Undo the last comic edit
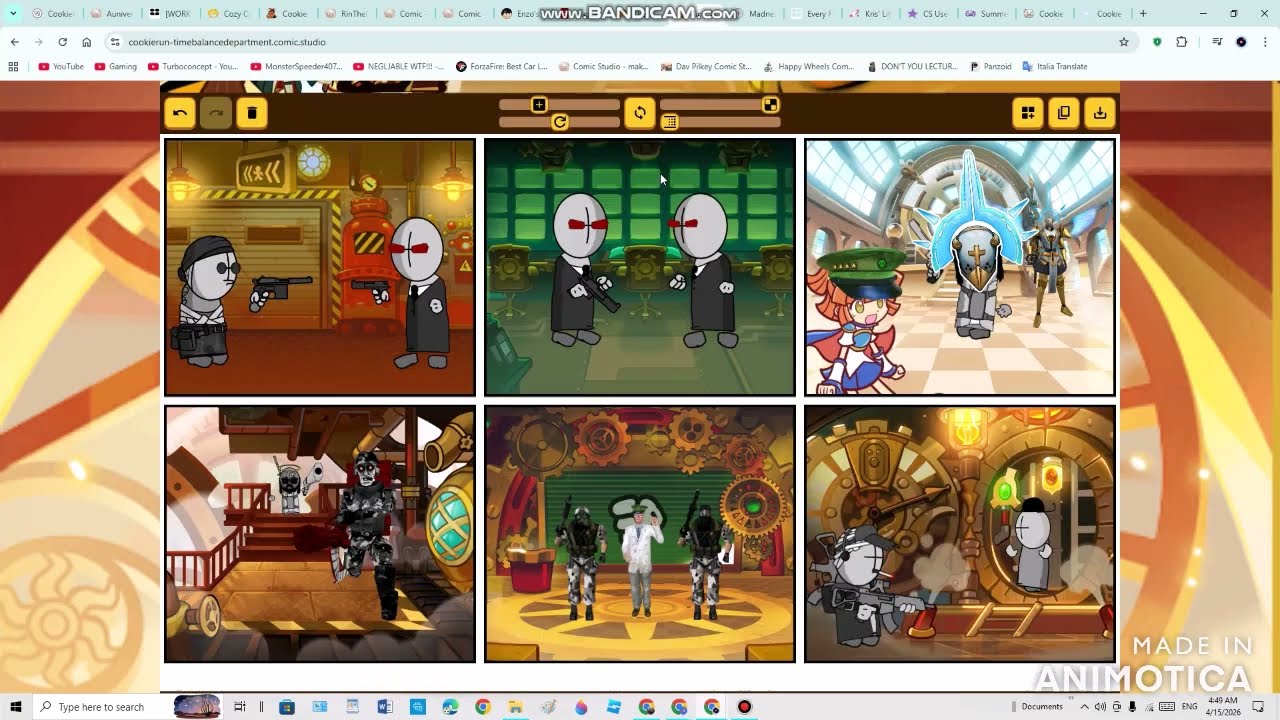The height and width of the screenshot is (720, 1280). [180, 113]
